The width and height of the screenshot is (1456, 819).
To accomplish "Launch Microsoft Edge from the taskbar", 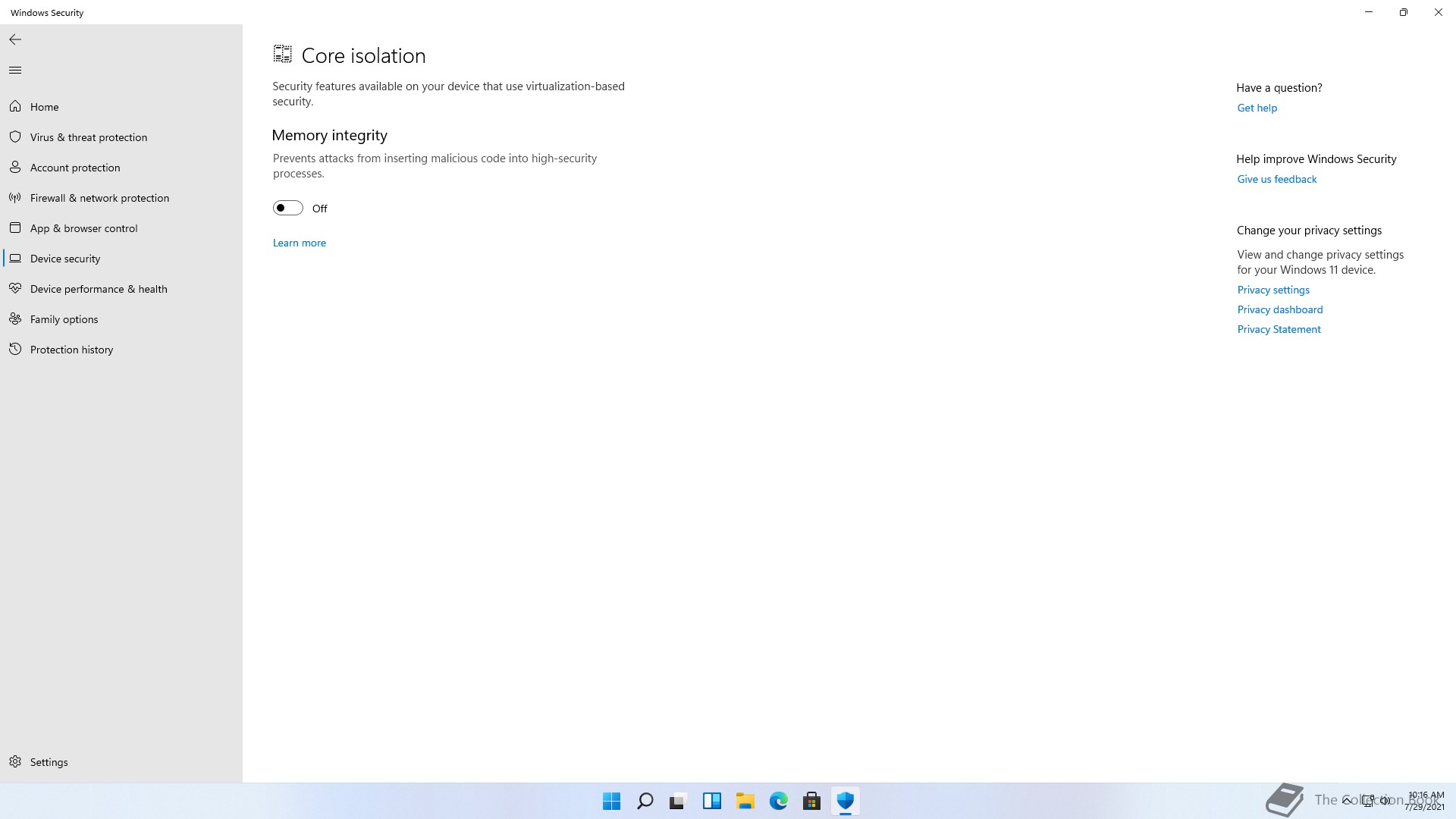I will pos(778,801).
